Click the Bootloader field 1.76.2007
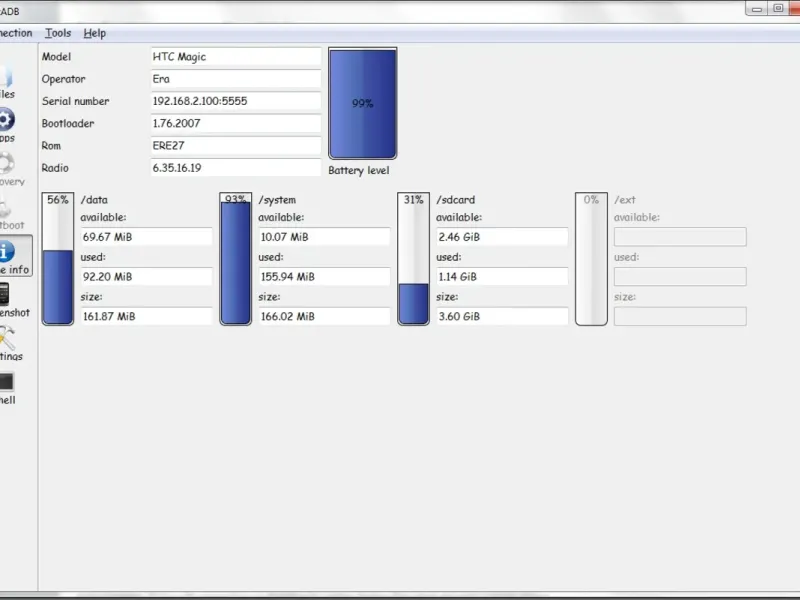Image resolution: width=800 pixels, height=600 pixels. 236,123
